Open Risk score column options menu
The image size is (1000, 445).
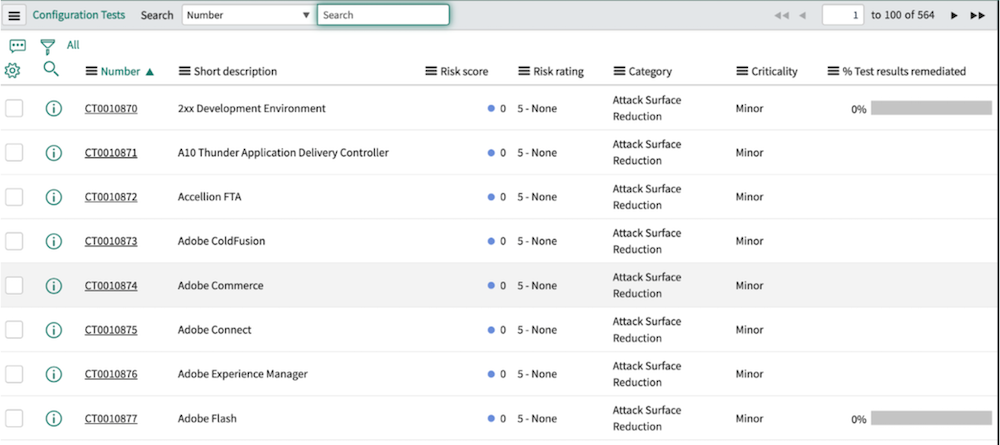(432, 71)
